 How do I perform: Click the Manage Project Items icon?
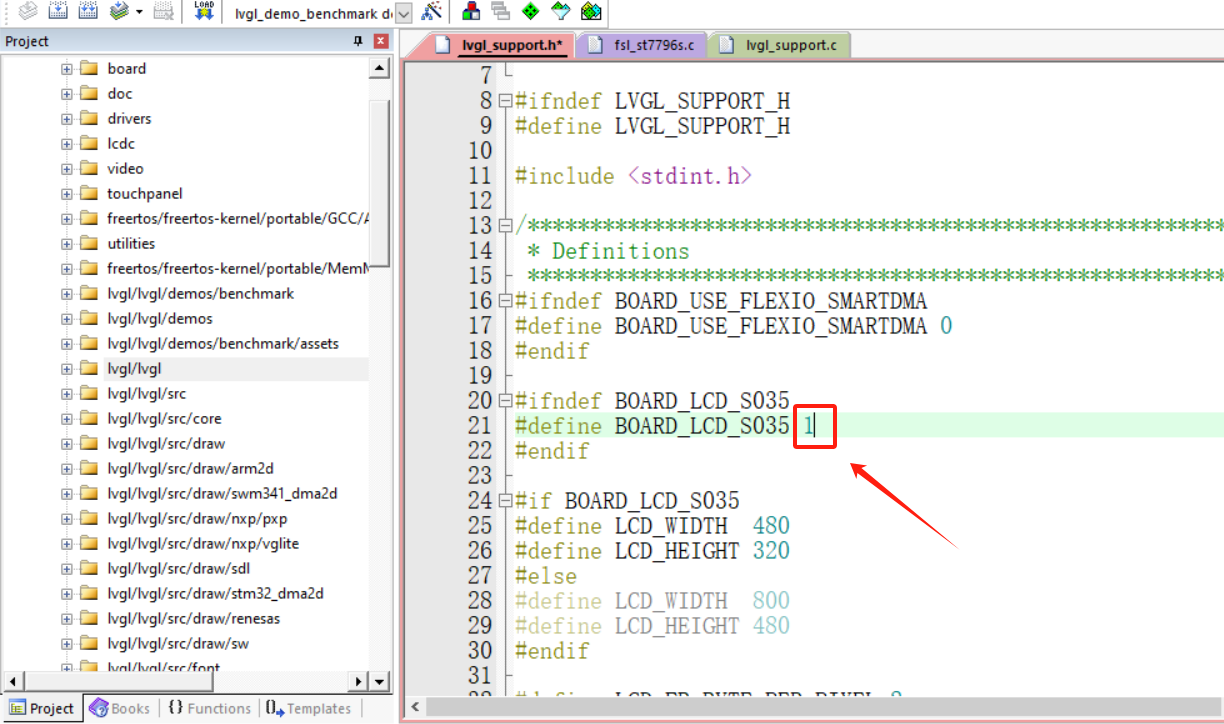[x=471, y=12]
